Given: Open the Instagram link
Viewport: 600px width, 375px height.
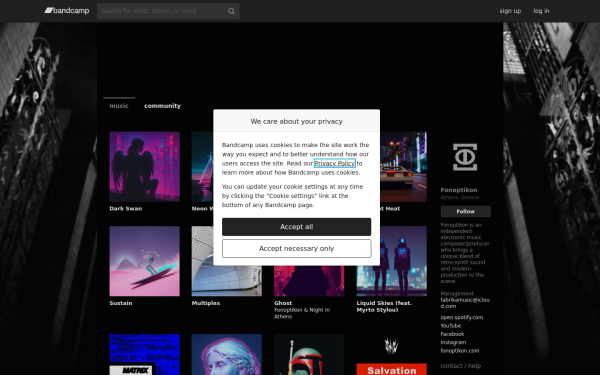Looking at the screenshot, I should pos(453,342).
